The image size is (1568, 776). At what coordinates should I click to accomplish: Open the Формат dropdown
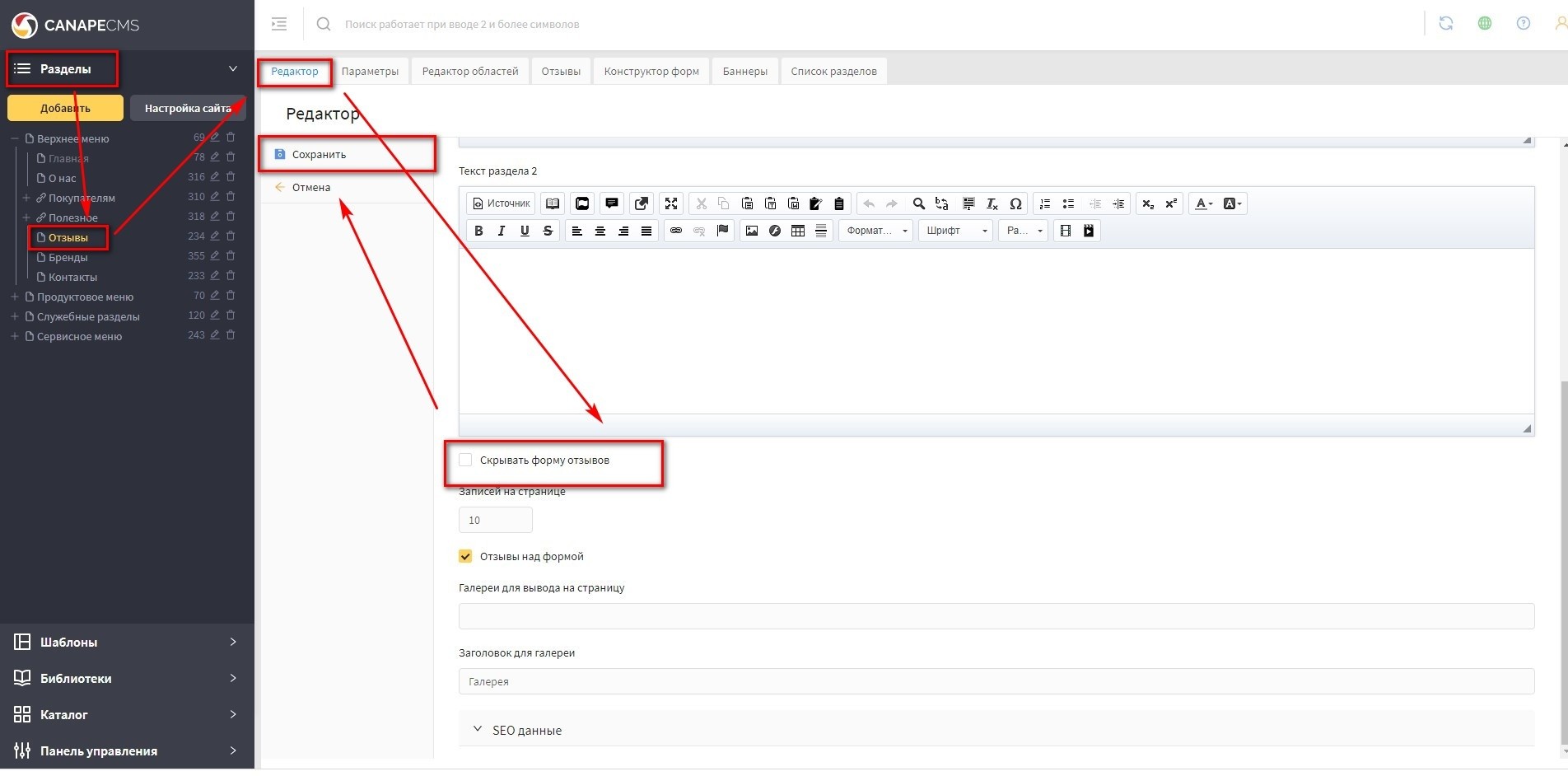(875, 231)
